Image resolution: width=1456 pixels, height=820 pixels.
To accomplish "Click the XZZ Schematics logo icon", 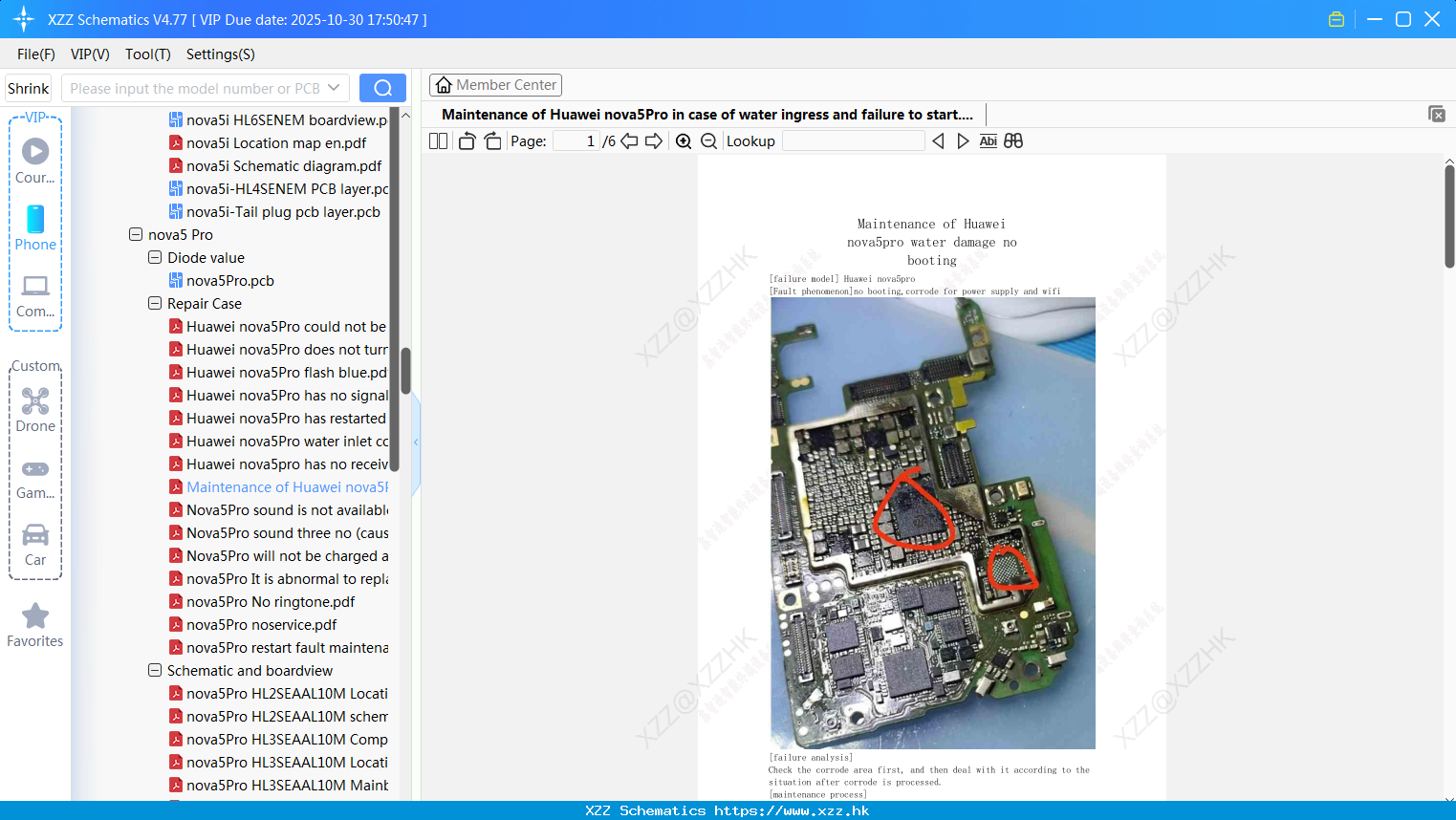I will [23, 19].
